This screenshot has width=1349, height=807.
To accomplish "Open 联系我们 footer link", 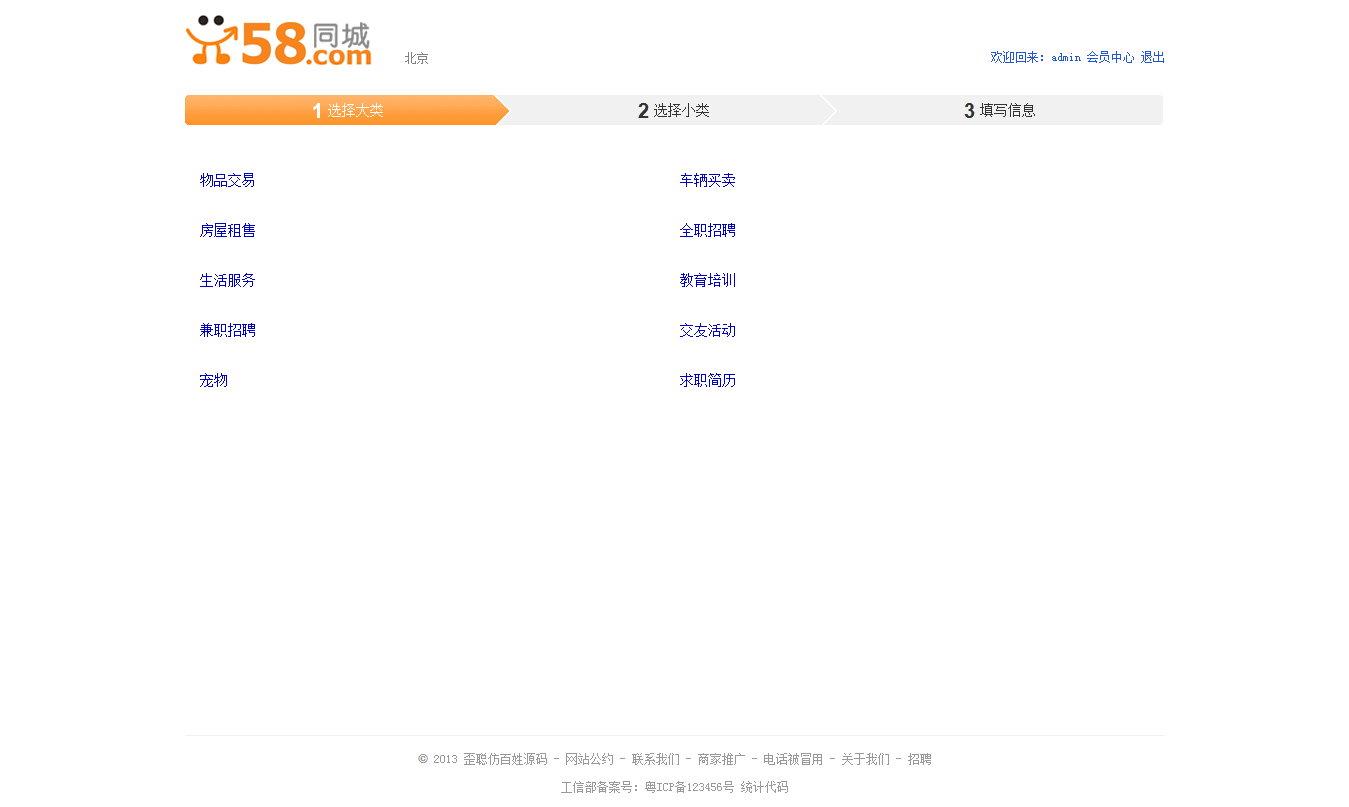I will click(656, 760).
